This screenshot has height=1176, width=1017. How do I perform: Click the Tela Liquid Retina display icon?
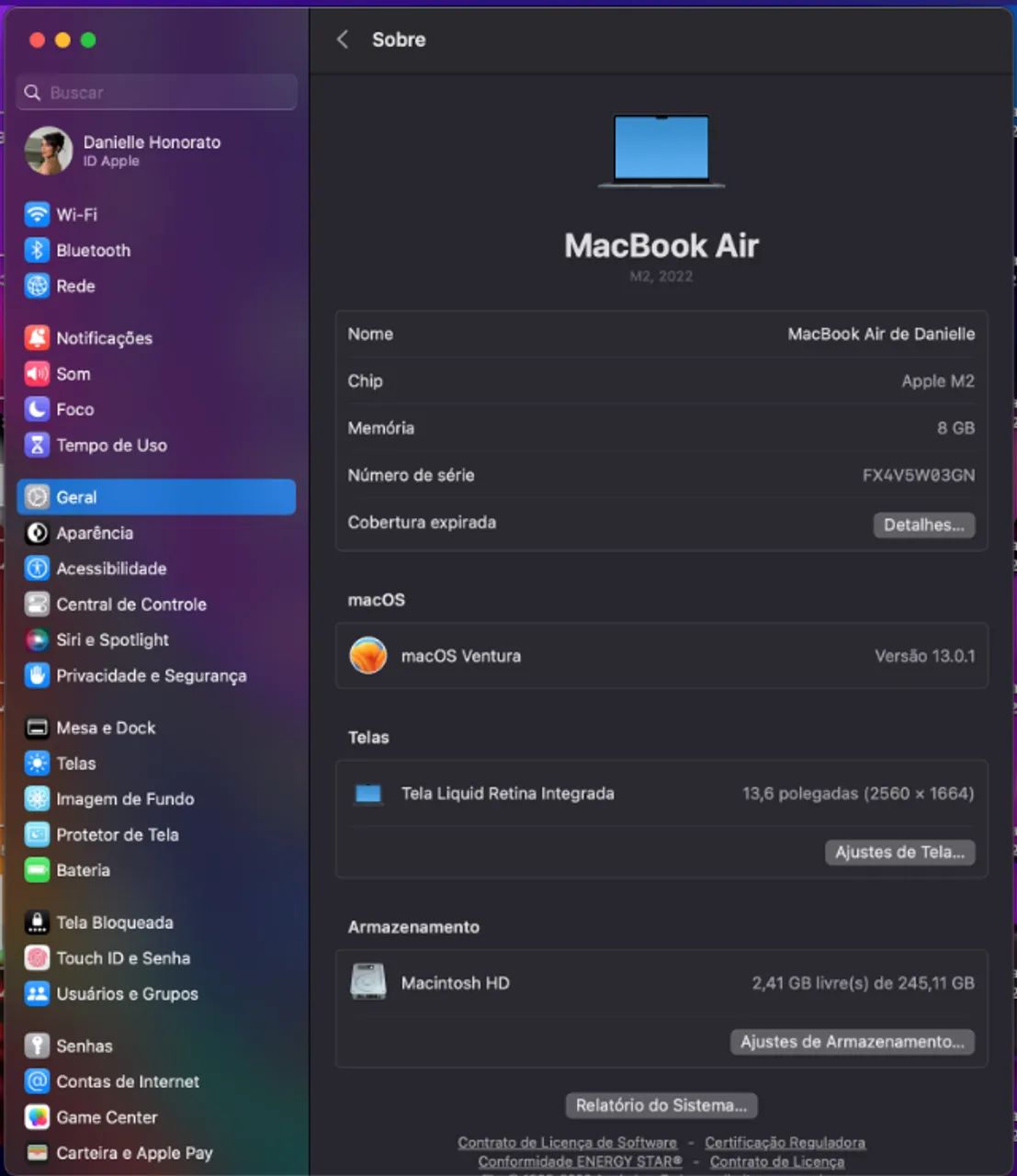coord(368,794)
